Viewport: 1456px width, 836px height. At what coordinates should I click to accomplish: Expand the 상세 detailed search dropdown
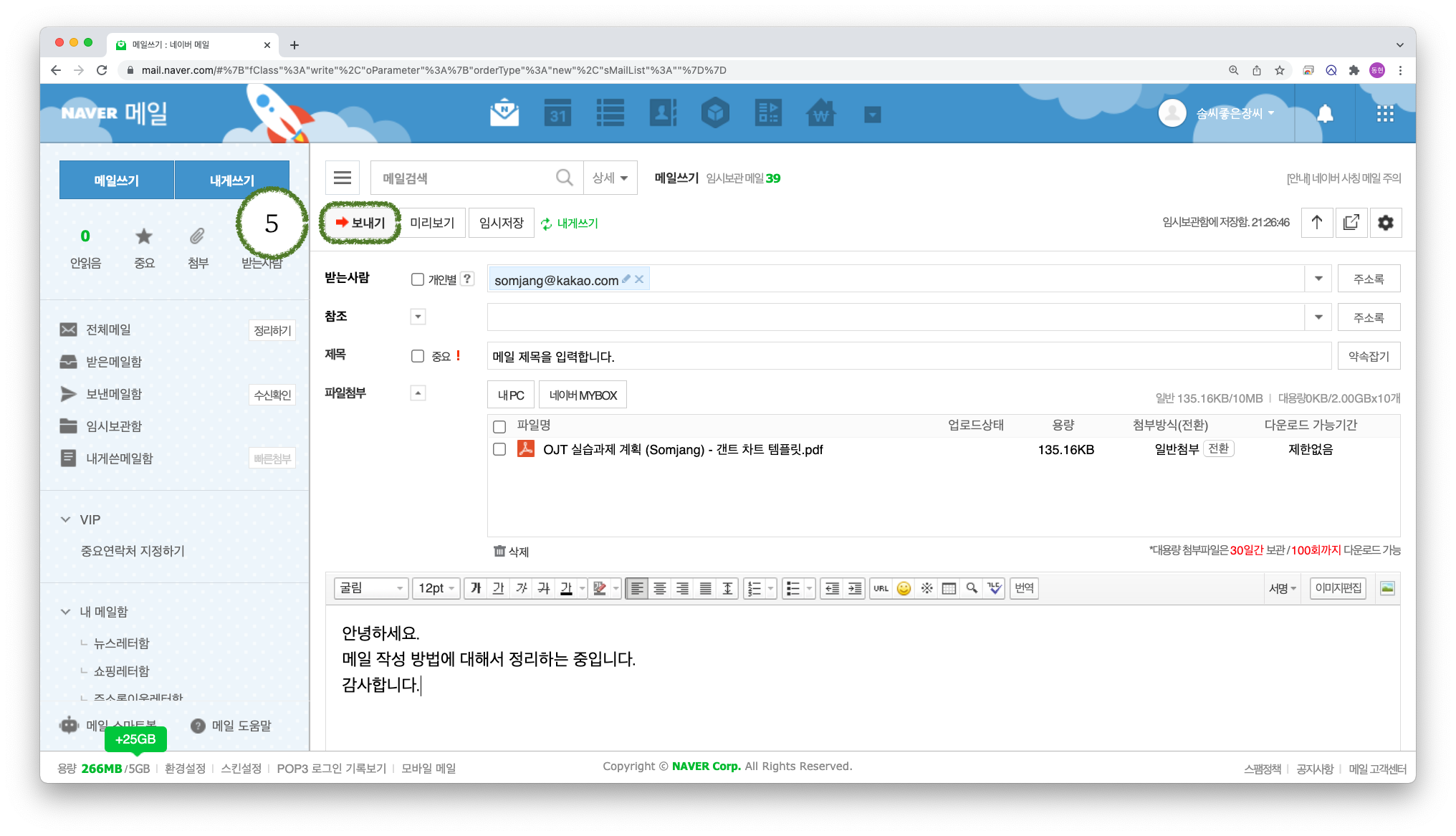click(x=610, y=178)
